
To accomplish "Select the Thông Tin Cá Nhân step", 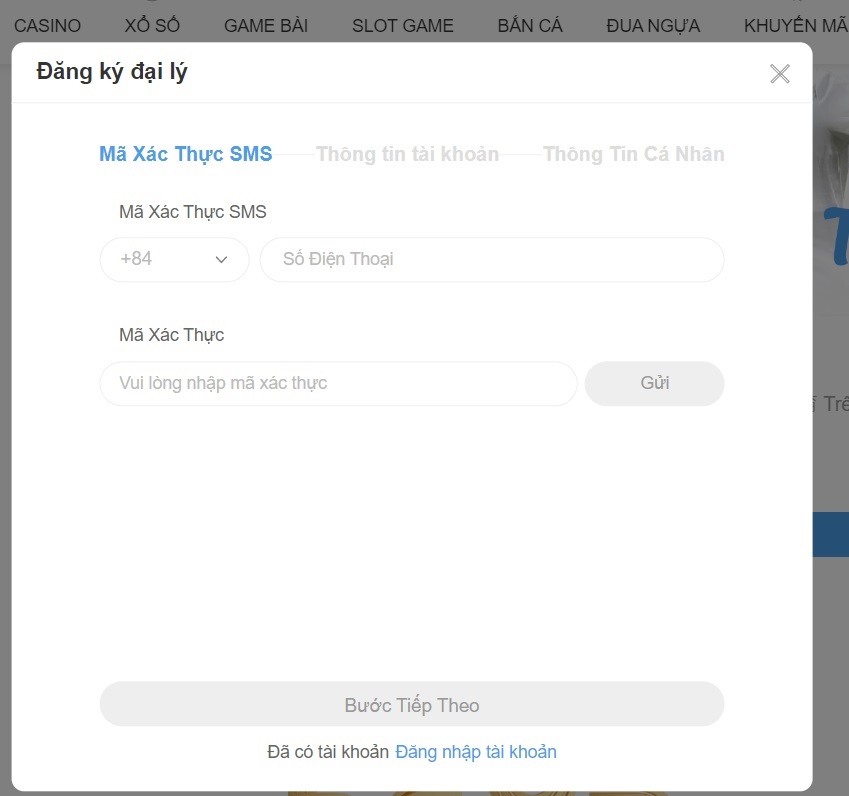I will [x=634, y=154].
